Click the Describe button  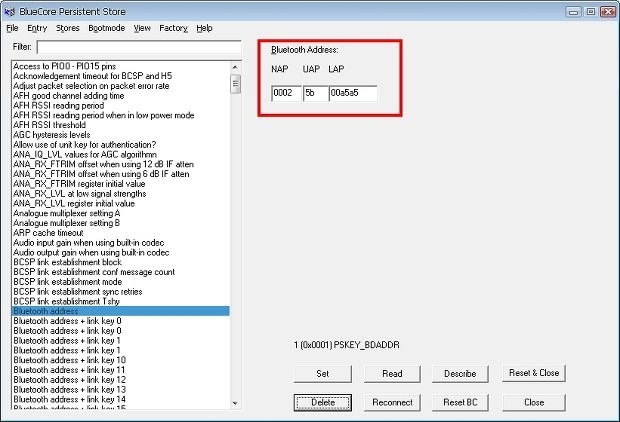point(460,374)
